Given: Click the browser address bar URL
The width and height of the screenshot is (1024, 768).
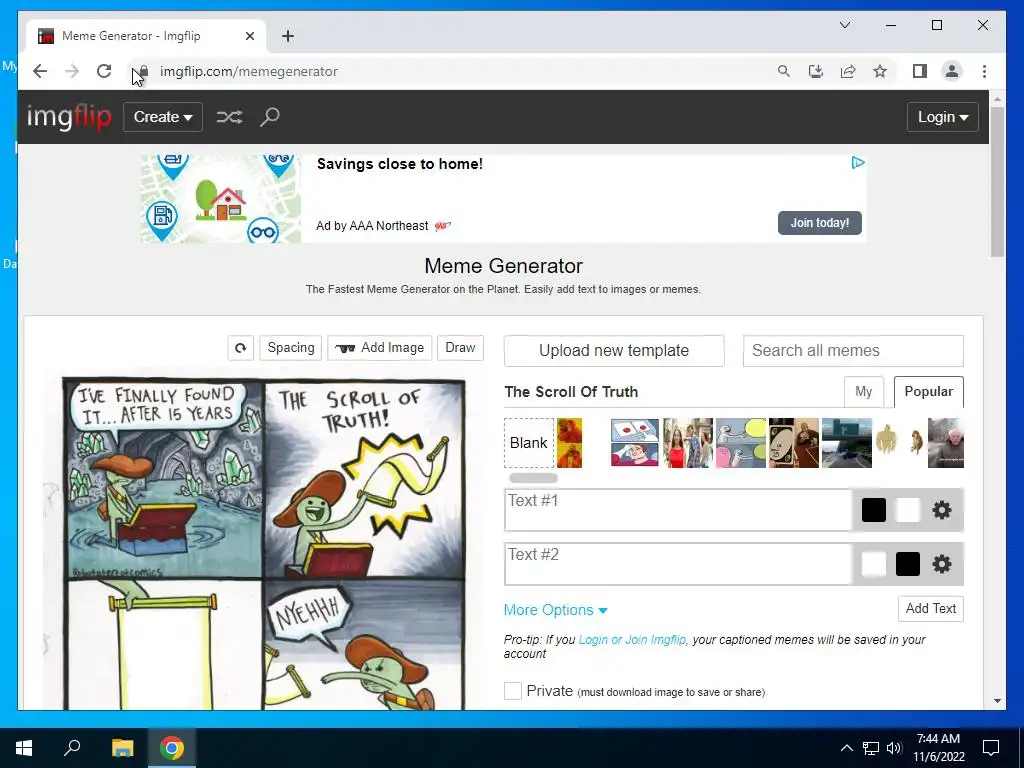Looking at the screenshot, I should tap(249, 71).
